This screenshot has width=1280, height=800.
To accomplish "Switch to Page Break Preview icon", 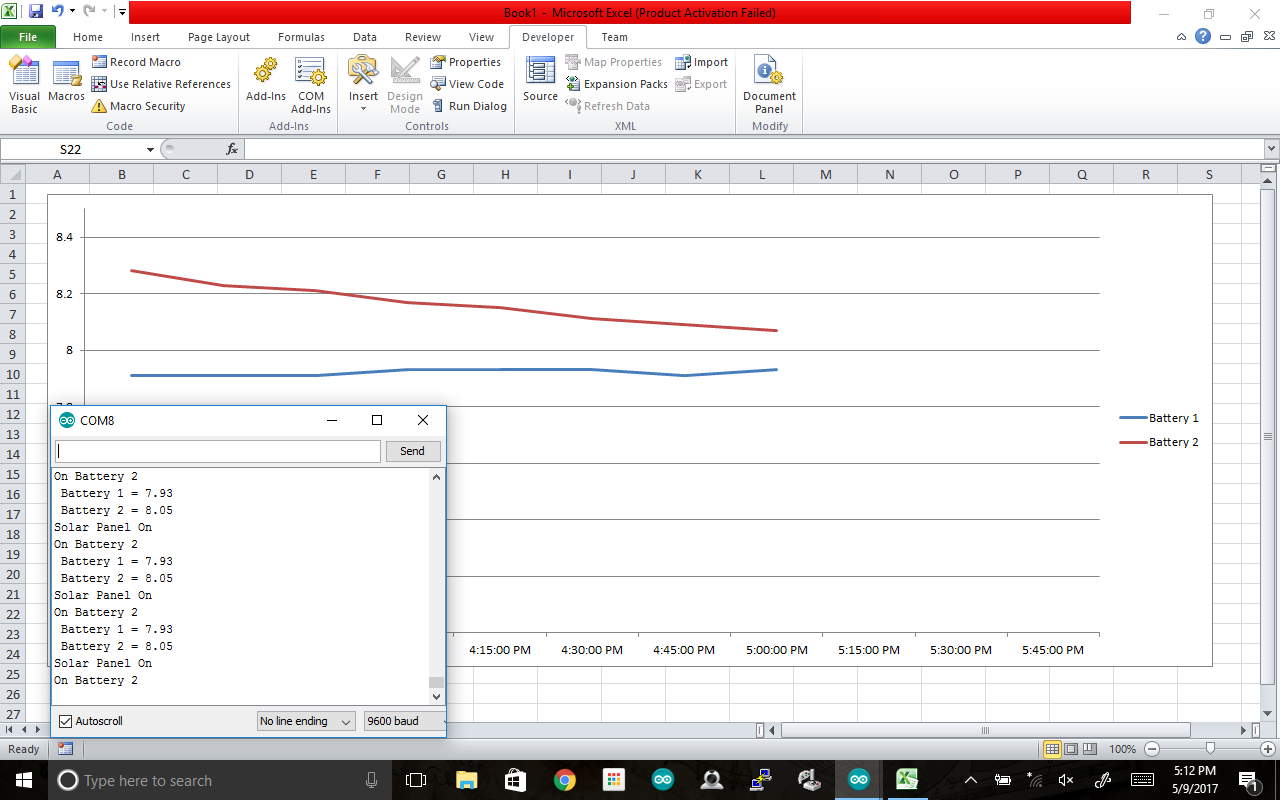I will pyautogui.click(x=1089, y=749).
